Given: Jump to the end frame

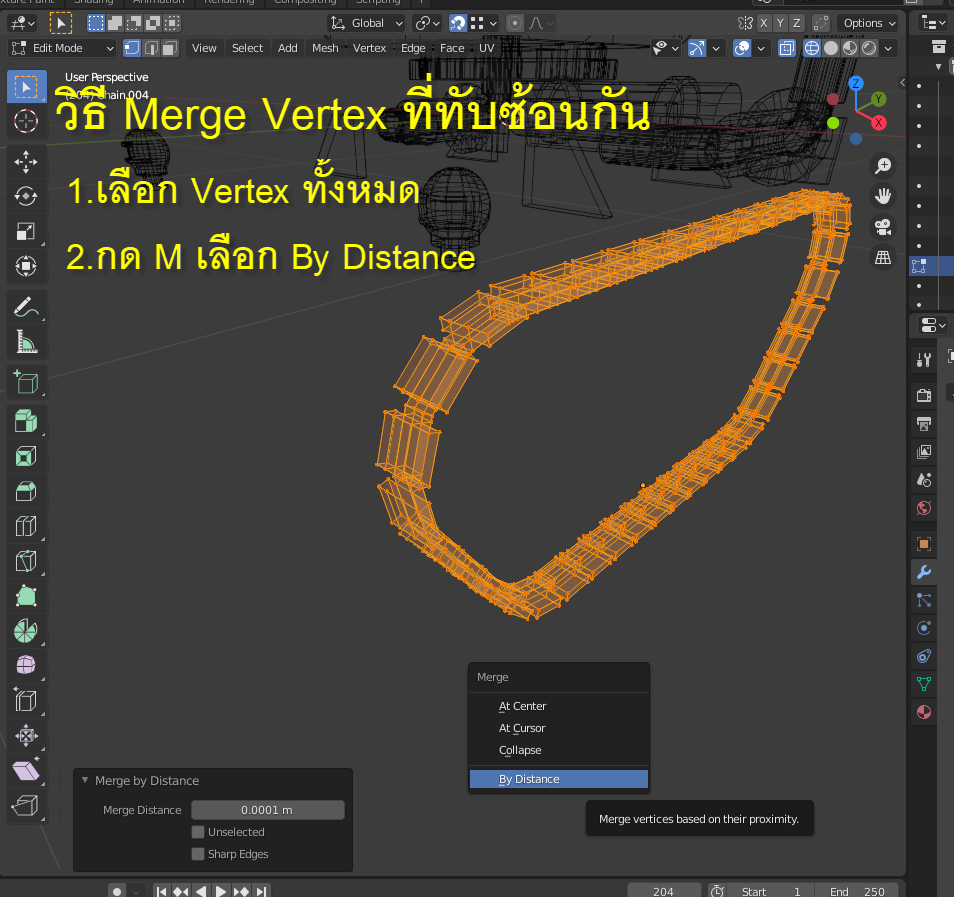Looking at the screenshot, I should (261, 891).
